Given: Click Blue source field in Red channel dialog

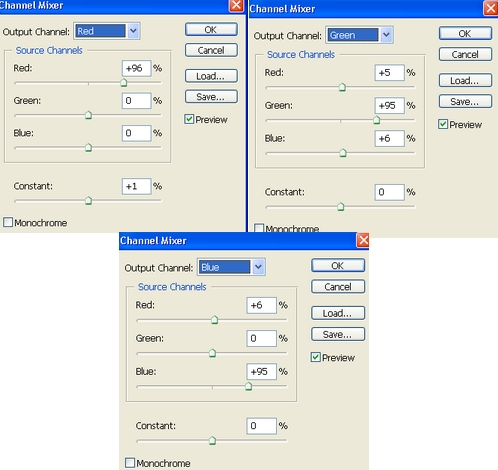Looking at the screenshot, I should click(137, 133).
